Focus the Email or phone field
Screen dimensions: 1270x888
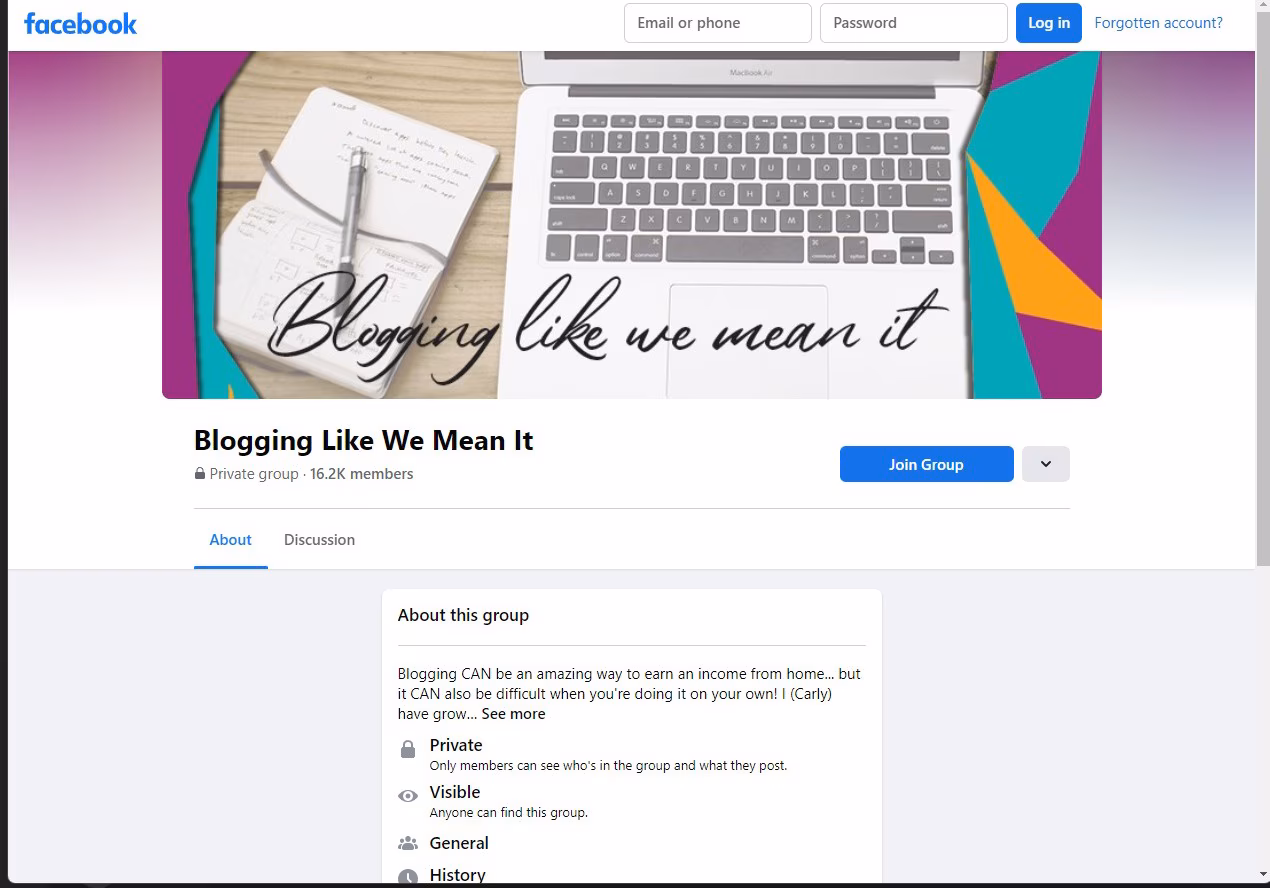[x=718, y=23]
